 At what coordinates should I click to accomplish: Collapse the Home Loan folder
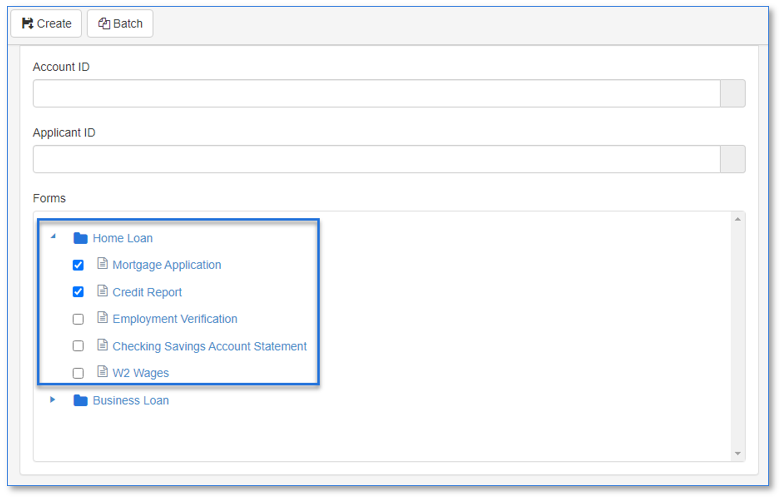(x=53, y=237)
